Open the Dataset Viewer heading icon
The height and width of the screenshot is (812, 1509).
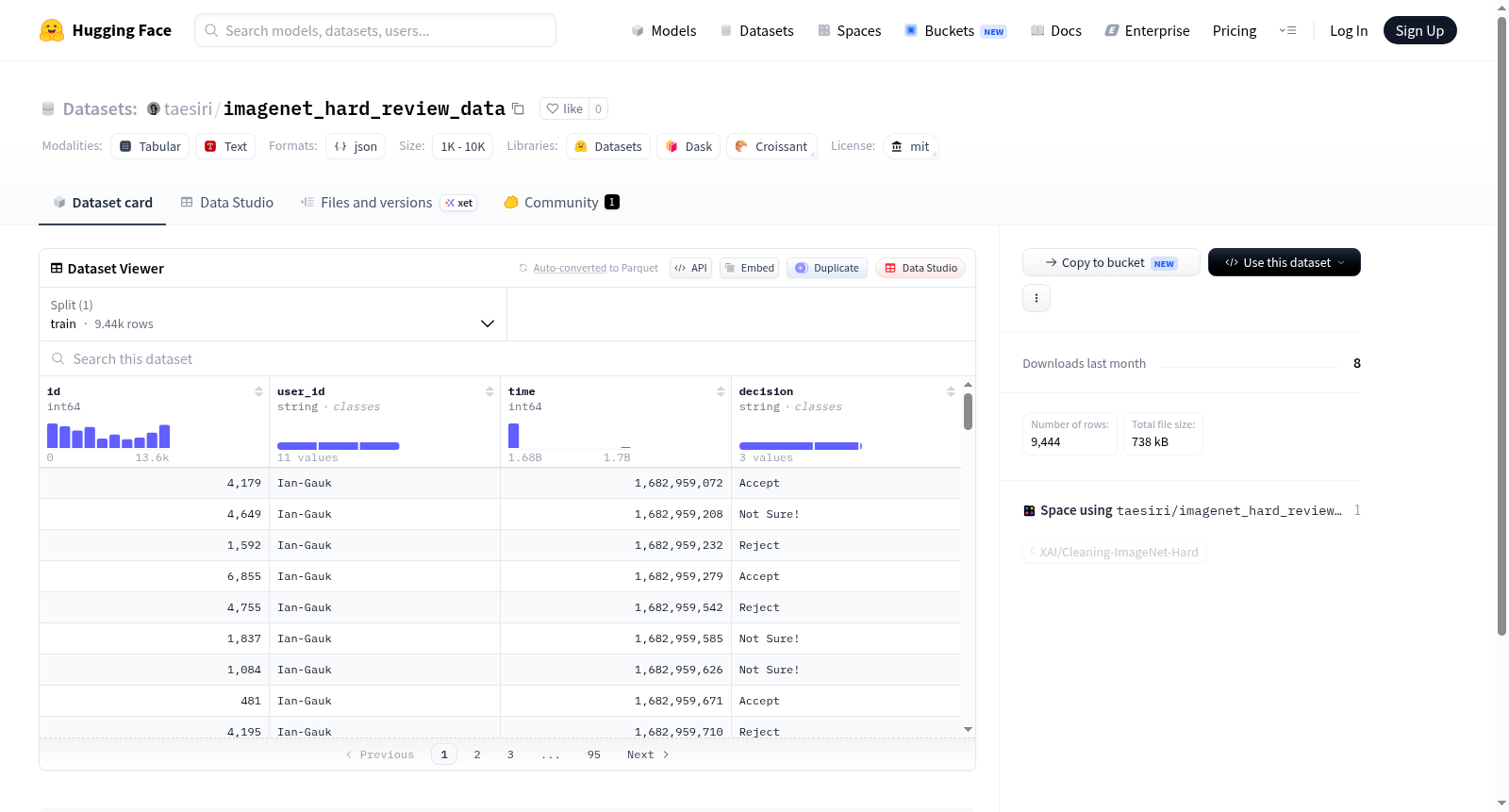click(57, 269)
